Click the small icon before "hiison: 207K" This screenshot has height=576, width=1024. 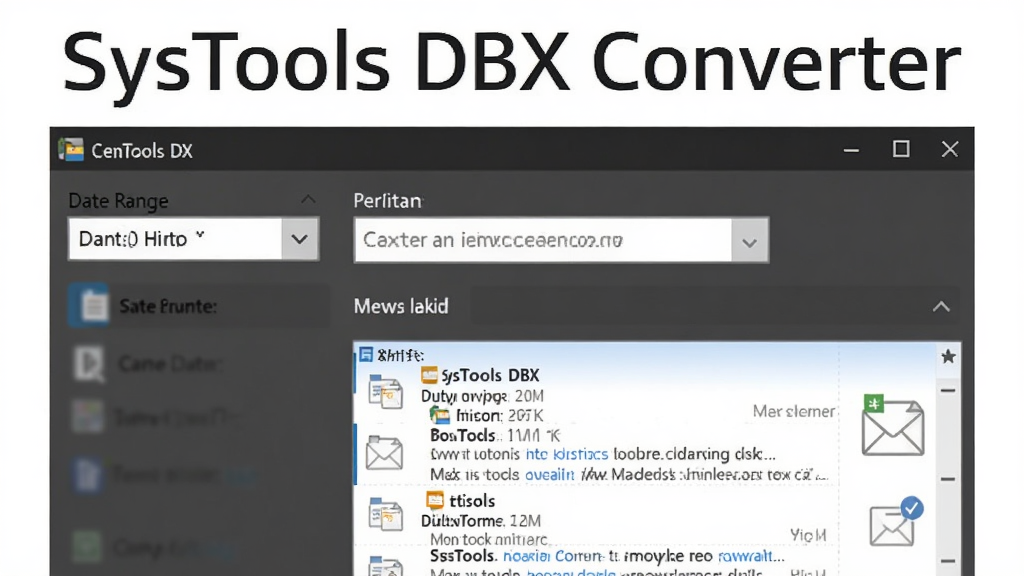pyautogui.click(x=440, y=415)
